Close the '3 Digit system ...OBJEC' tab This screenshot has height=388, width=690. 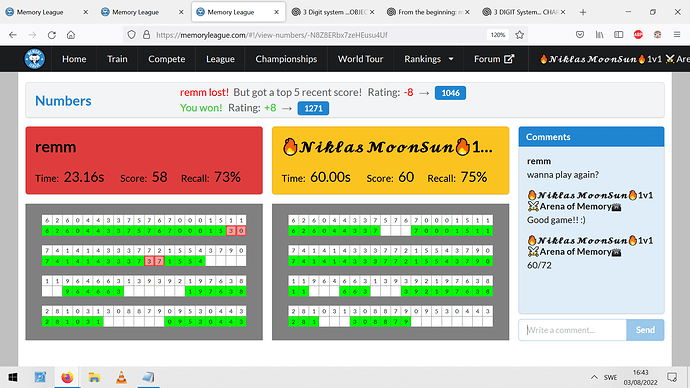click(372, 12)
